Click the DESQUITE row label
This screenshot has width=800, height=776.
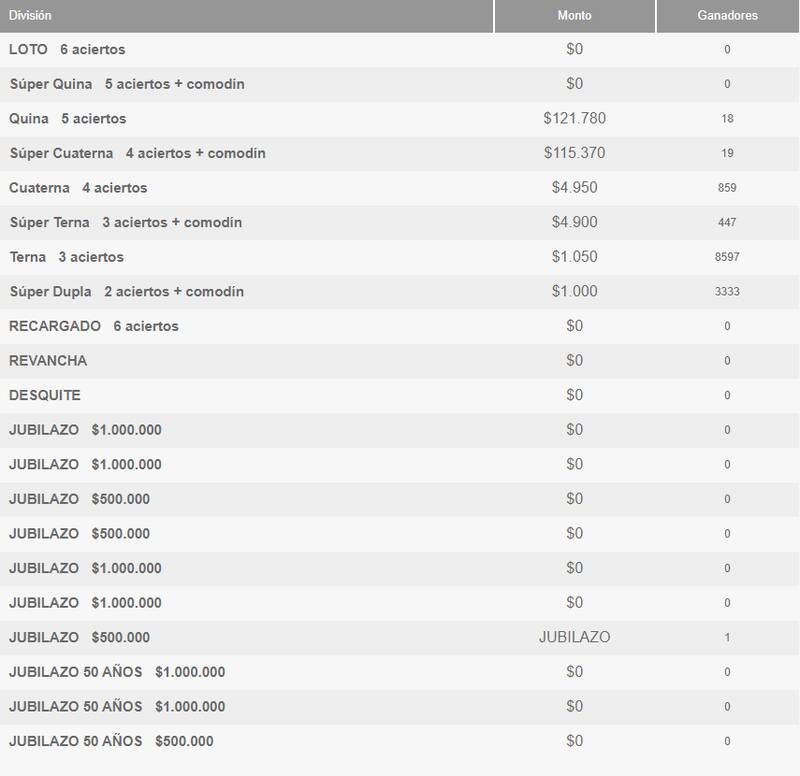pos(45,395)
